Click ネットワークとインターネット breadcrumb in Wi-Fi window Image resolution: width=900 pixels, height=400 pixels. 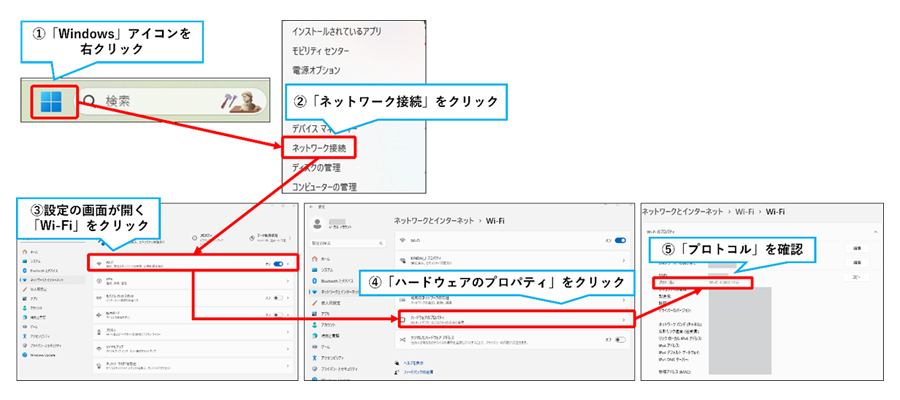[x=434, y=221]
